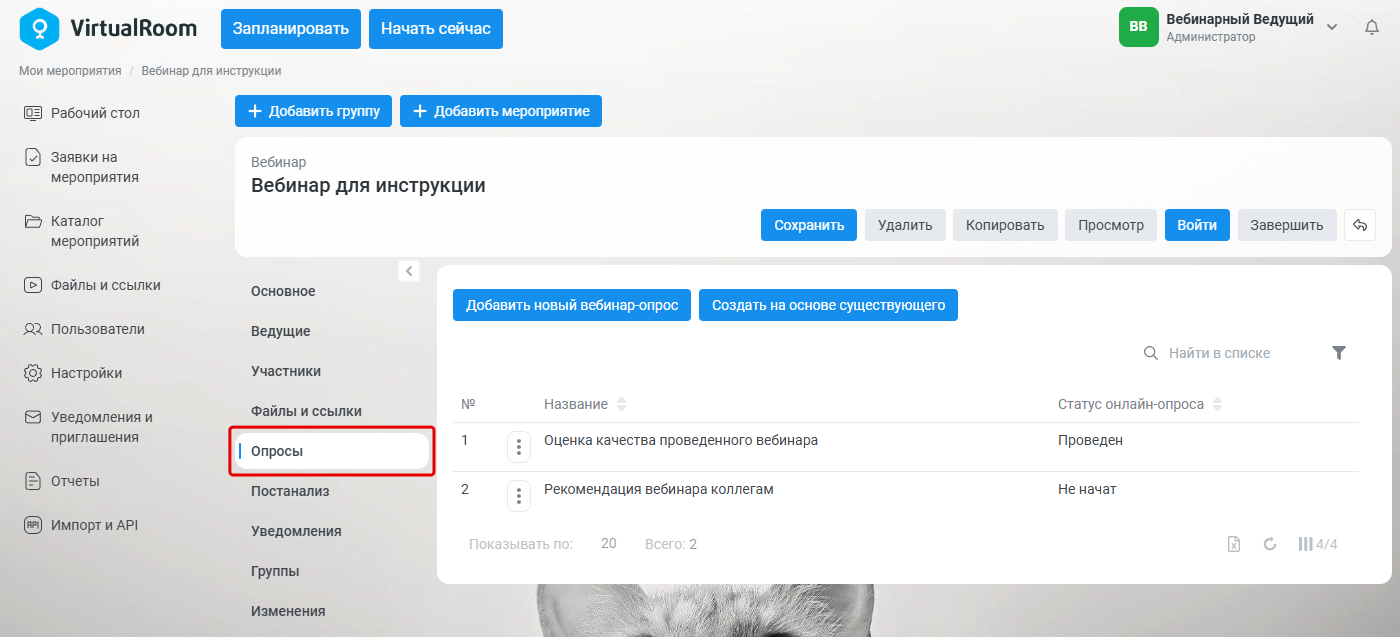Image resolution: width=1400 pixels, height=637 pixels.
Task: Click the Проведен status cell
Action: [x=1090, y=440]
